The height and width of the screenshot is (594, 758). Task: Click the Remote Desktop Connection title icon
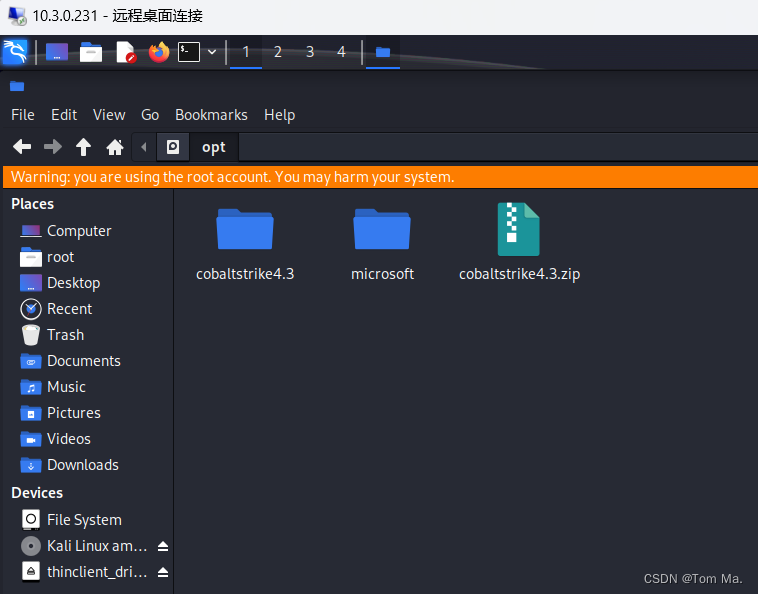click(x=17, y=16)
